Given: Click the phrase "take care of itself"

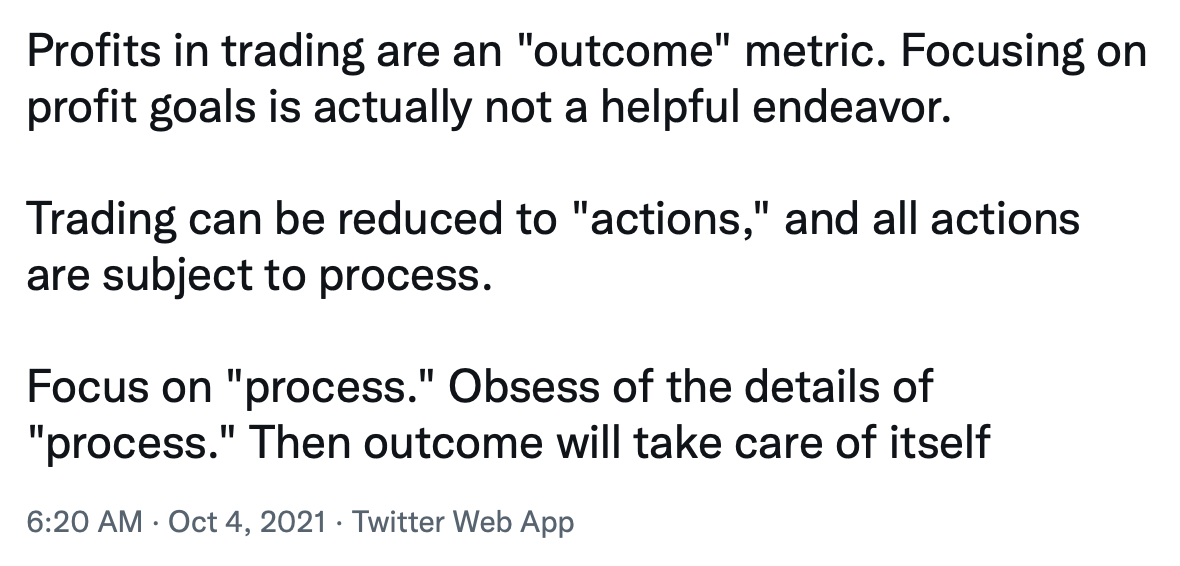Looking at the screenshot, I should [x=811, y=443].
